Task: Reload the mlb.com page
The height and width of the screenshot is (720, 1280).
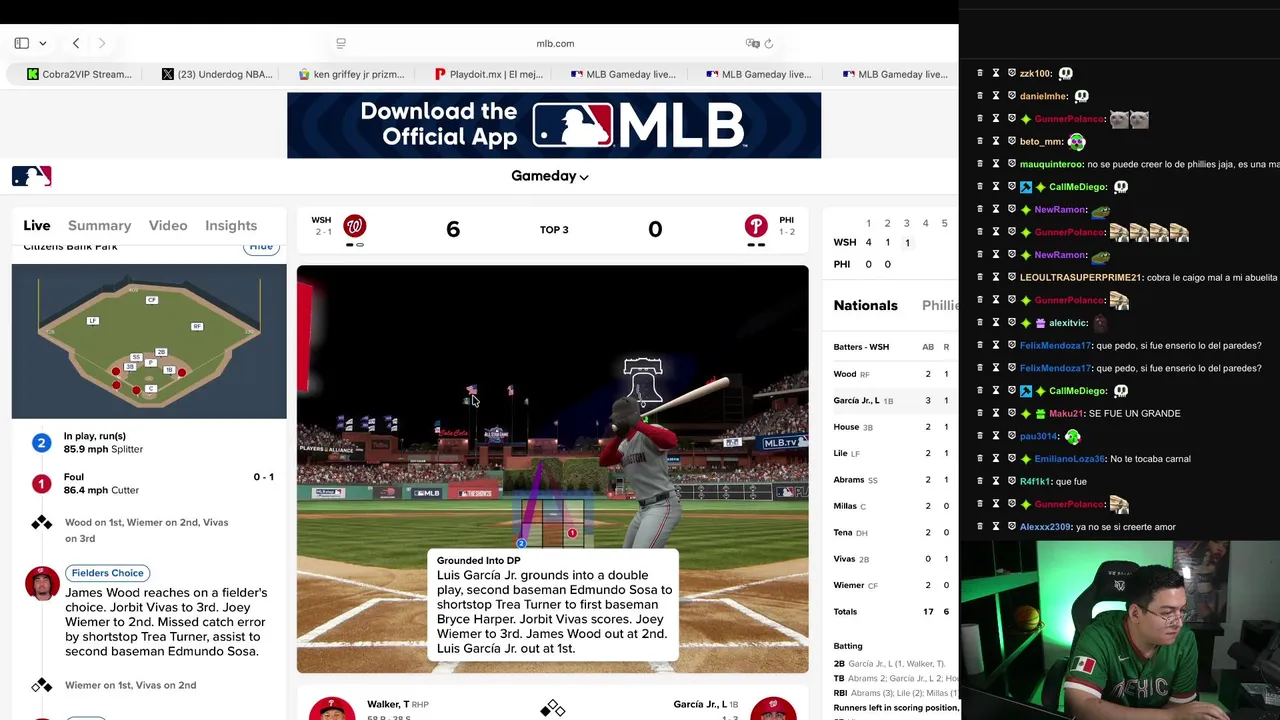Action: (769, 43)
